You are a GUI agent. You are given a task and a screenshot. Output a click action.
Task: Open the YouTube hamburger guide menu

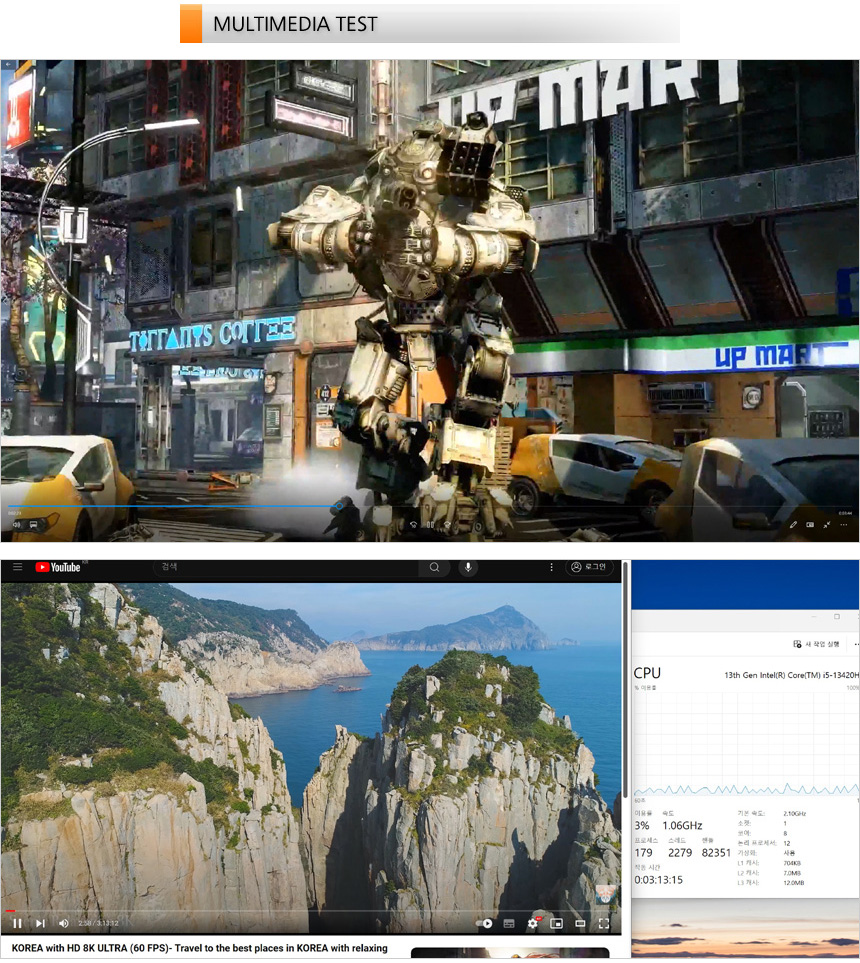(17, 567)
